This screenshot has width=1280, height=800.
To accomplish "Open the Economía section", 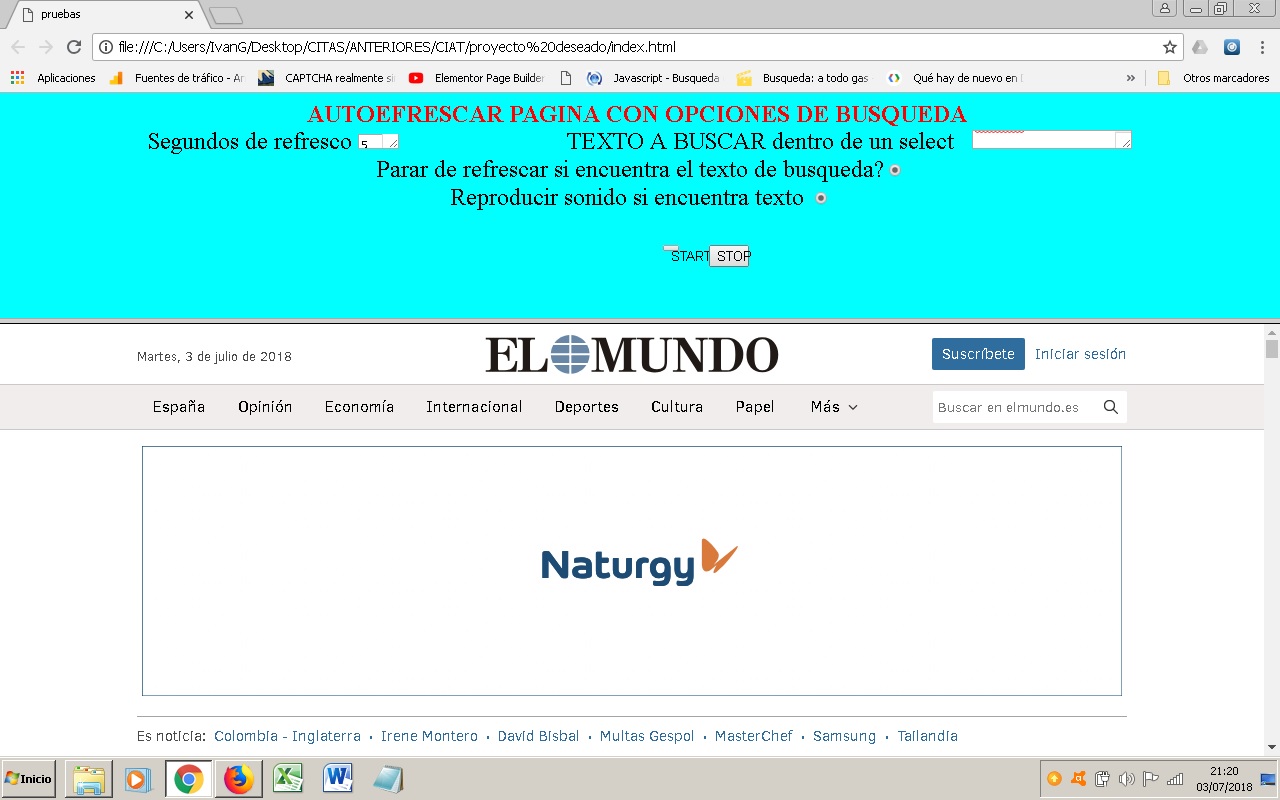I will (x=359, y=407).
